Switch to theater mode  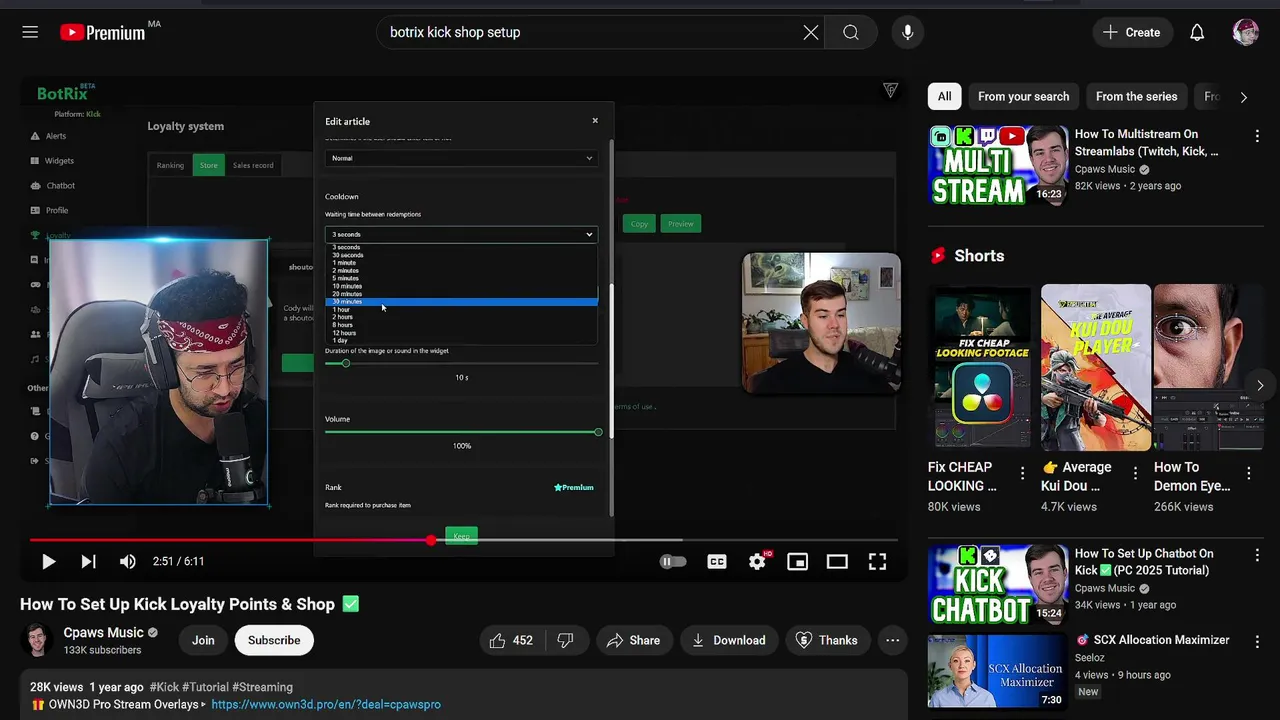pos(837,562)
